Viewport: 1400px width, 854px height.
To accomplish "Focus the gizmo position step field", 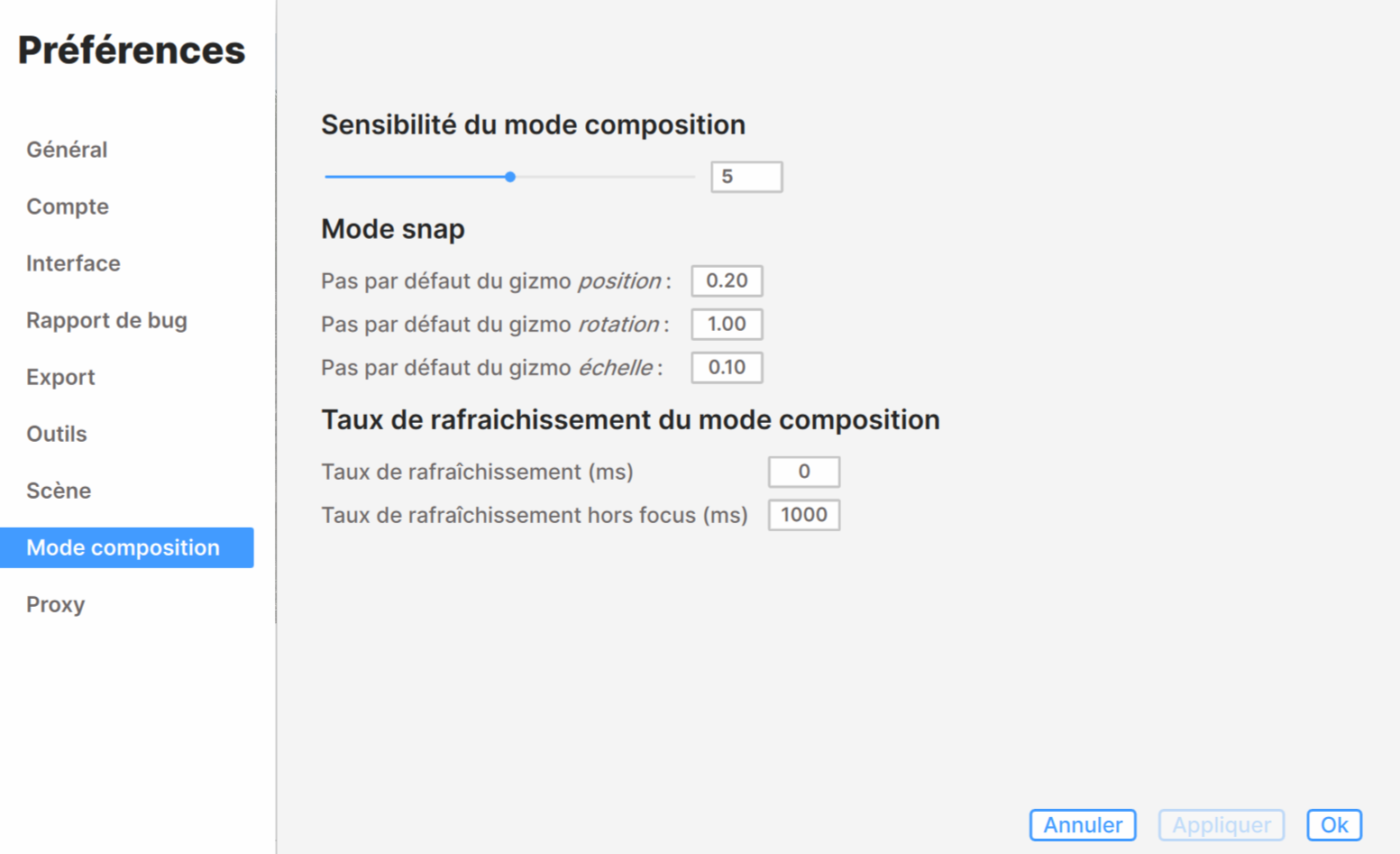I will pos(727,280).
